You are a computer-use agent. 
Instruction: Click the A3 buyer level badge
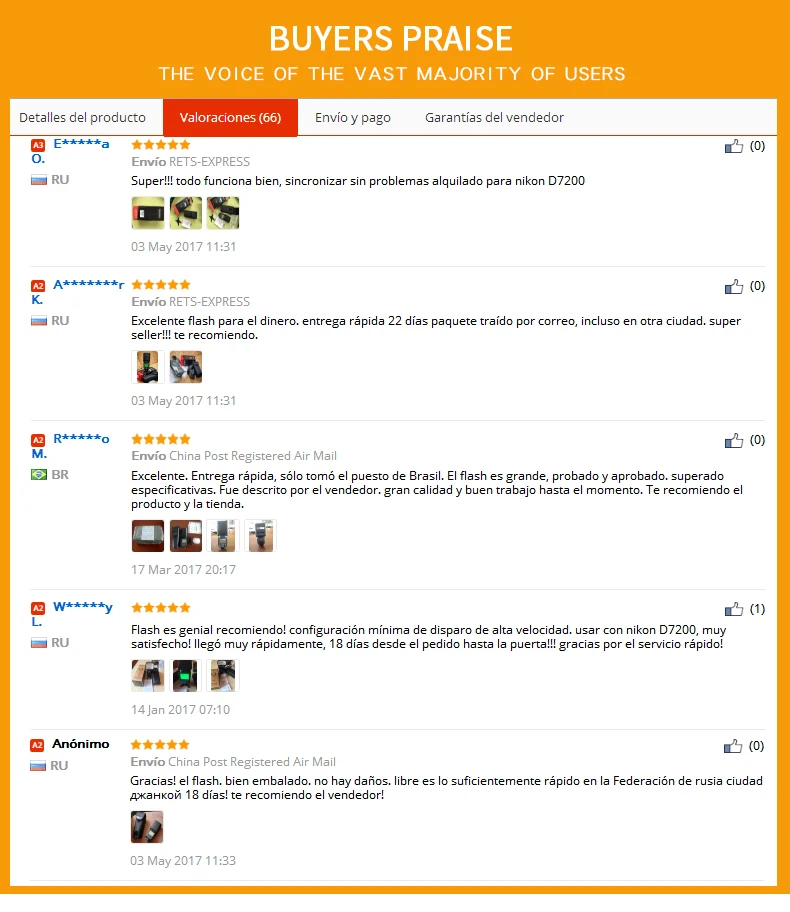point(38,145)
